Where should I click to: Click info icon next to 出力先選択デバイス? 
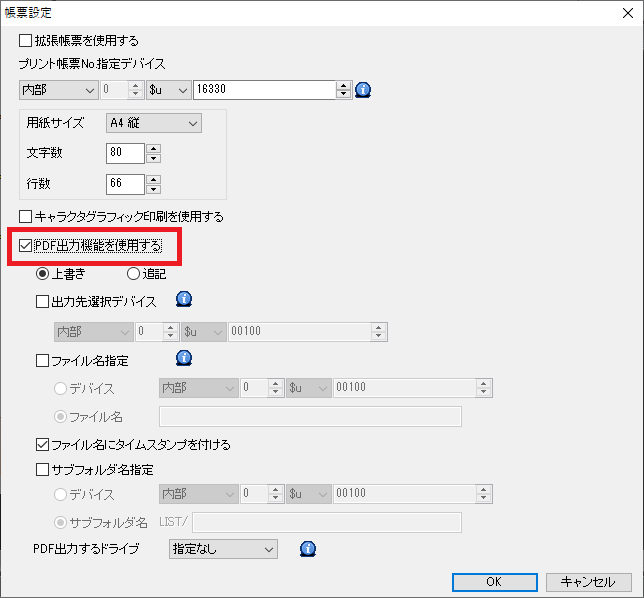pyautogui.click(x=184, y=299)
